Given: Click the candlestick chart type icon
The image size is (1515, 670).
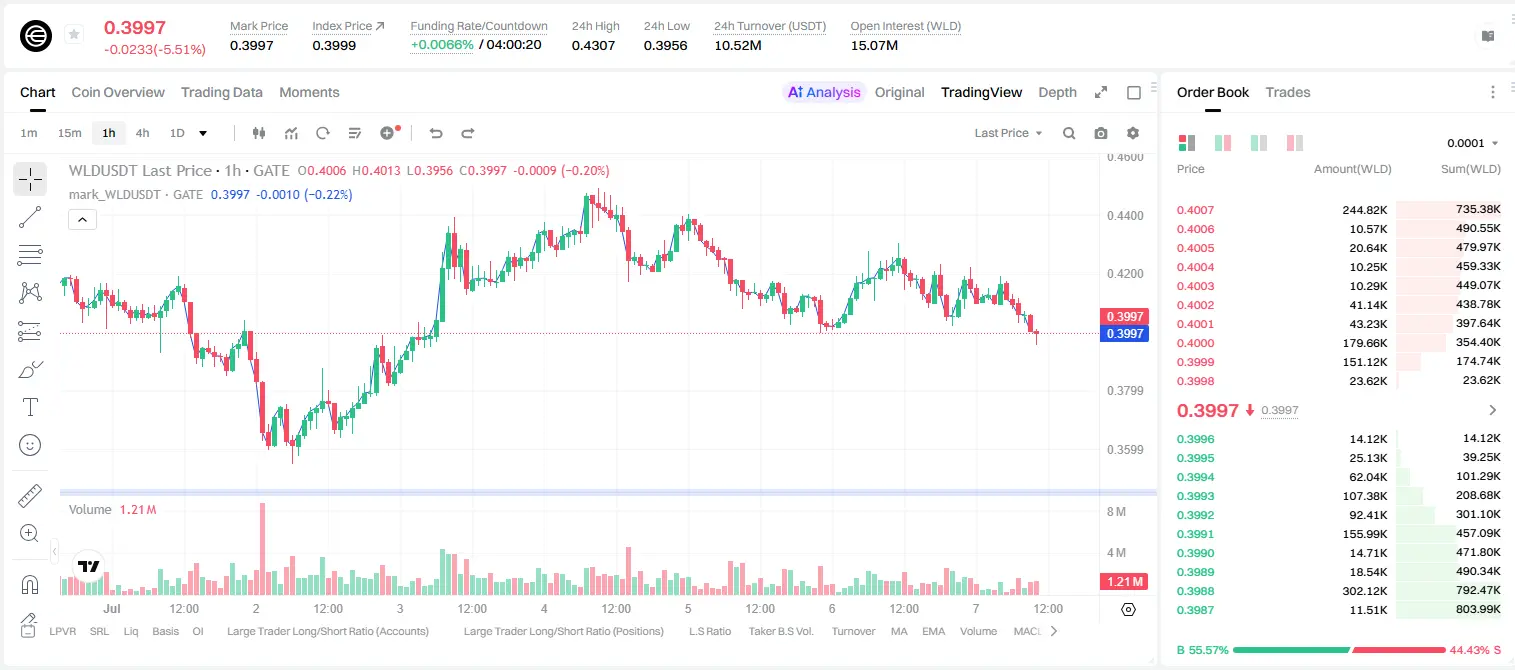Looking at the screenshot, I should 260,133.
